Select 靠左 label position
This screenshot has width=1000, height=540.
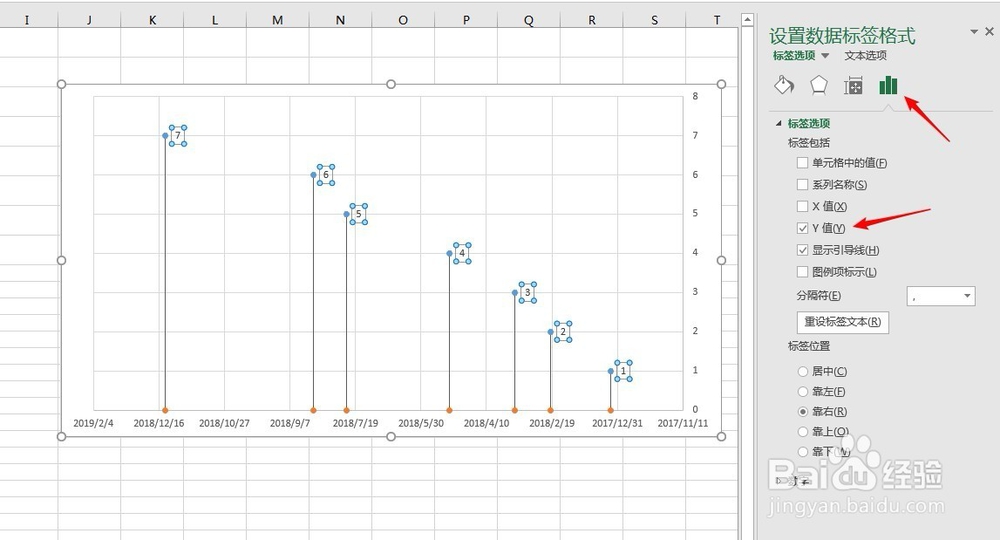803,391
